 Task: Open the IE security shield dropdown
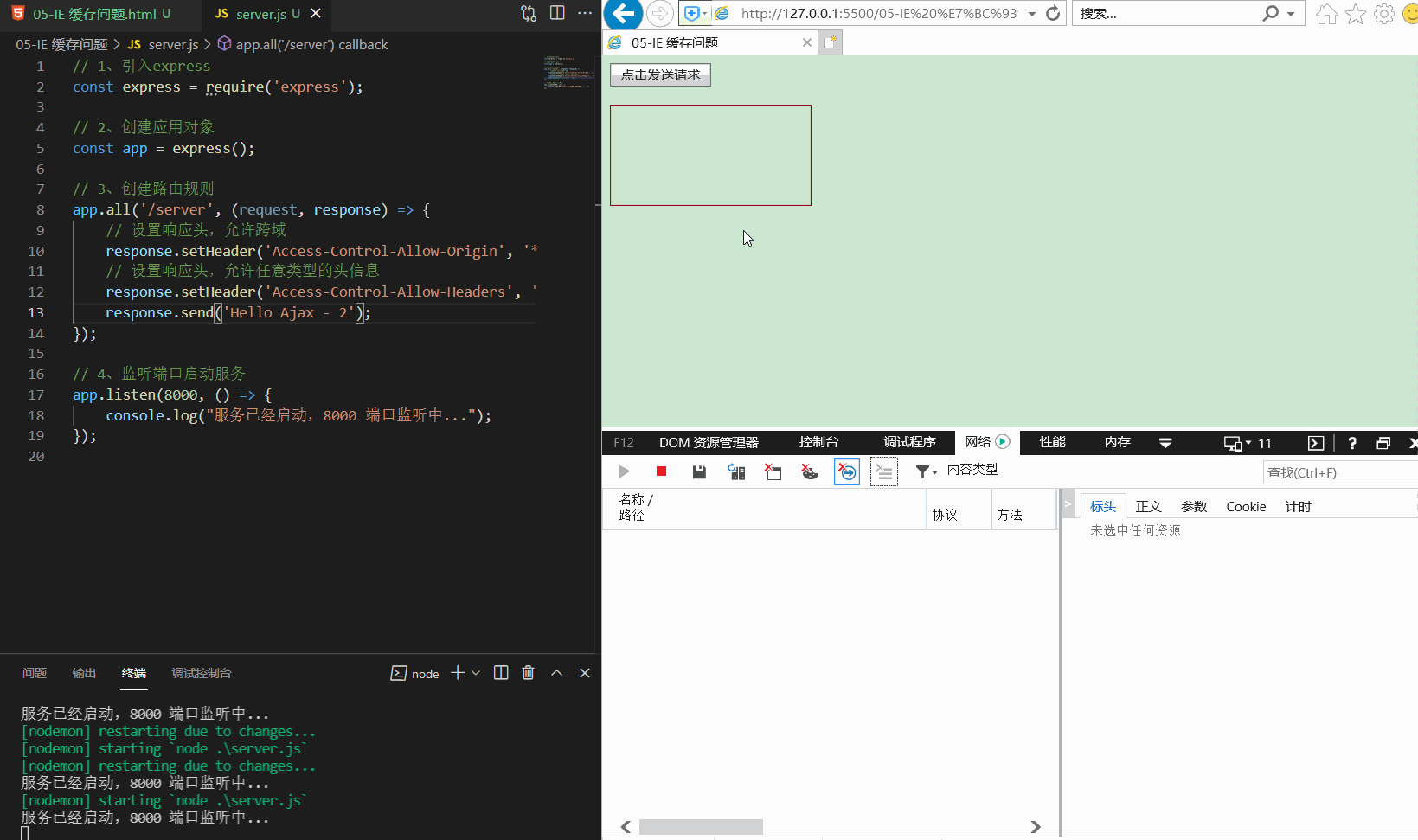click(695, 14)
